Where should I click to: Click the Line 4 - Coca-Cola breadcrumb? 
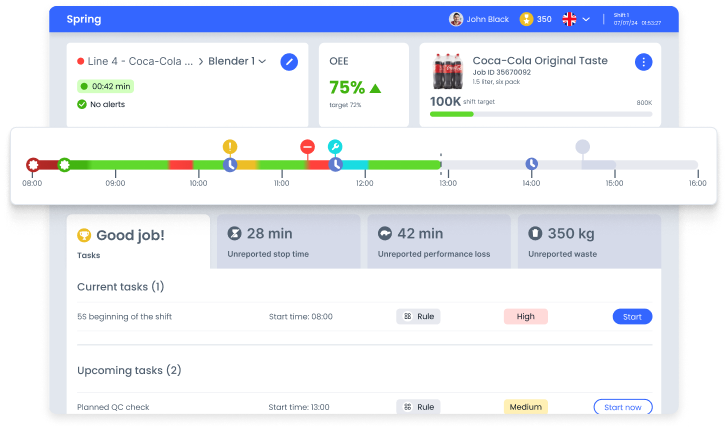[140, 61]
